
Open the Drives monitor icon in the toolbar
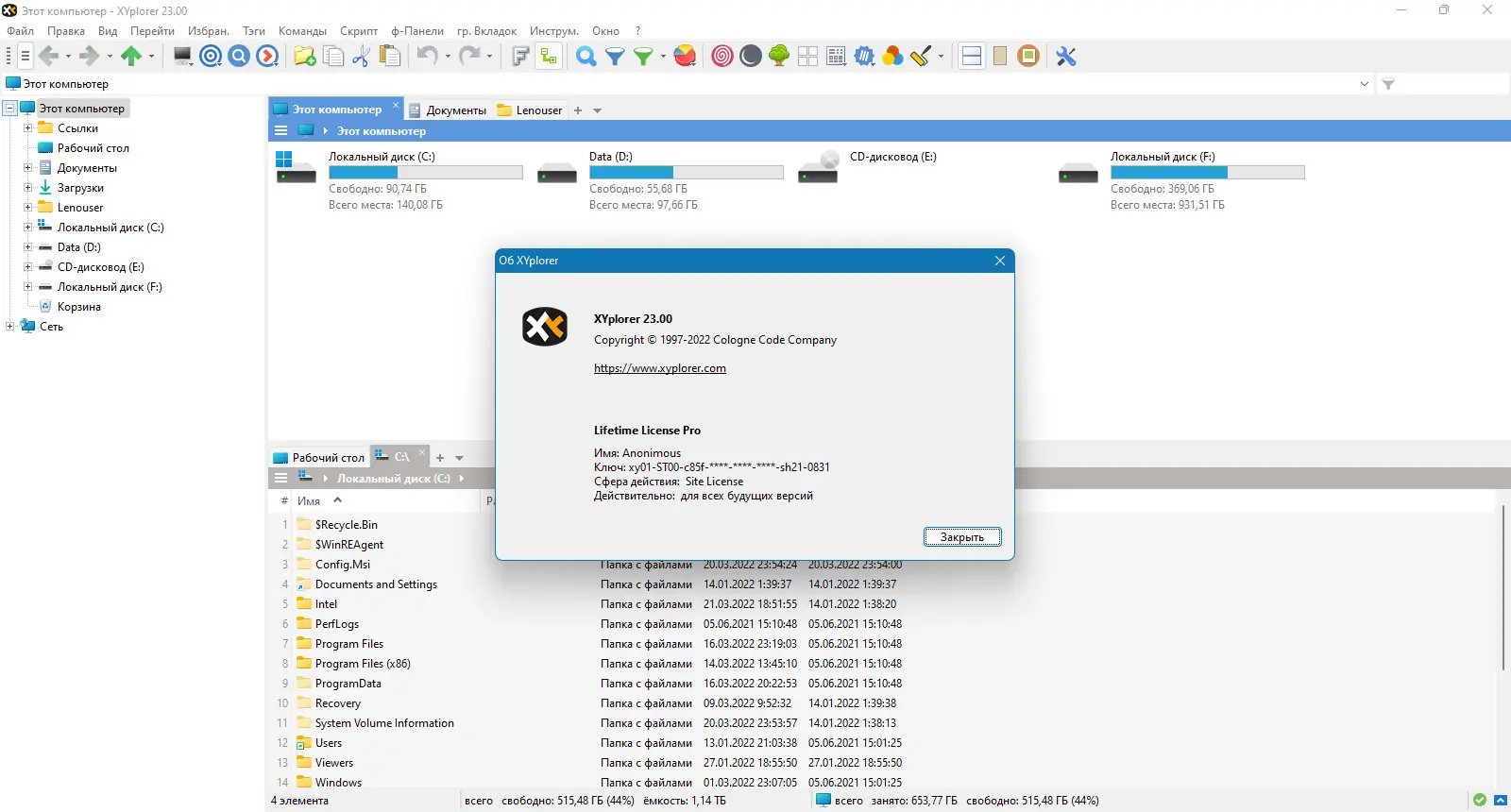[183, 57]
